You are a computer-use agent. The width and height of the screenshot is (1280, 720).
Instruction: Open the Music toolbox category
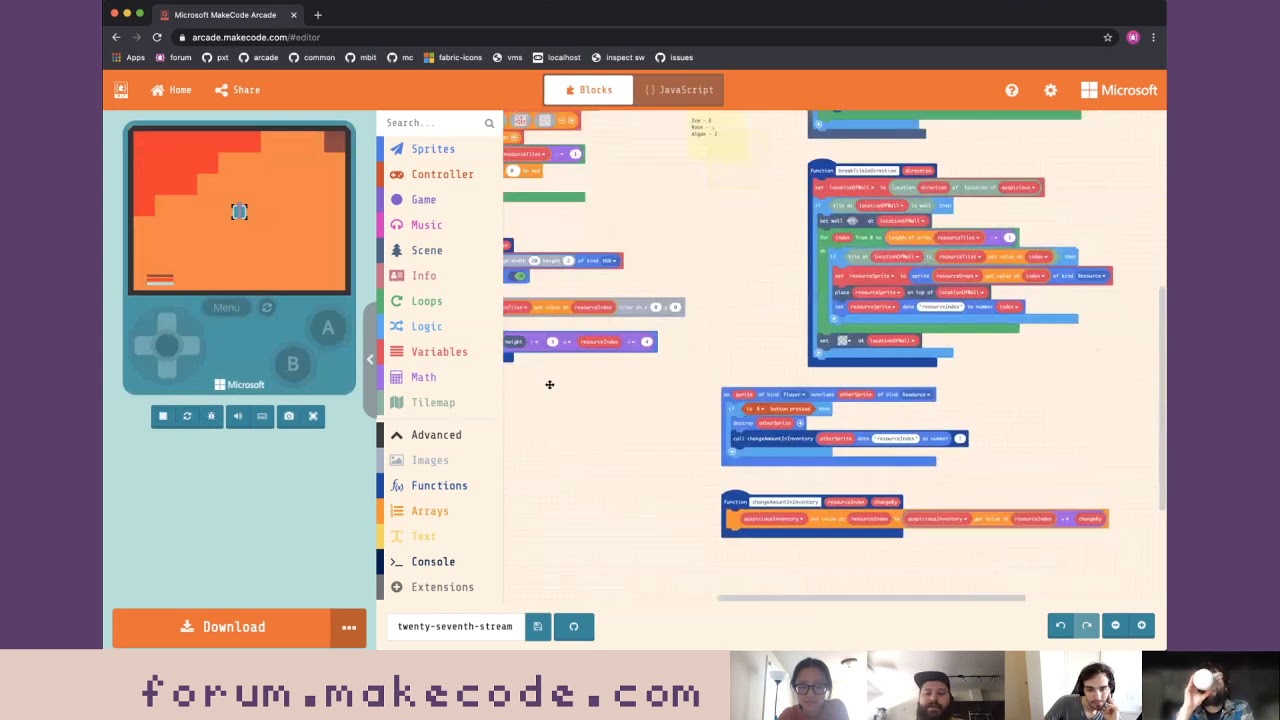tap(427, 225)
